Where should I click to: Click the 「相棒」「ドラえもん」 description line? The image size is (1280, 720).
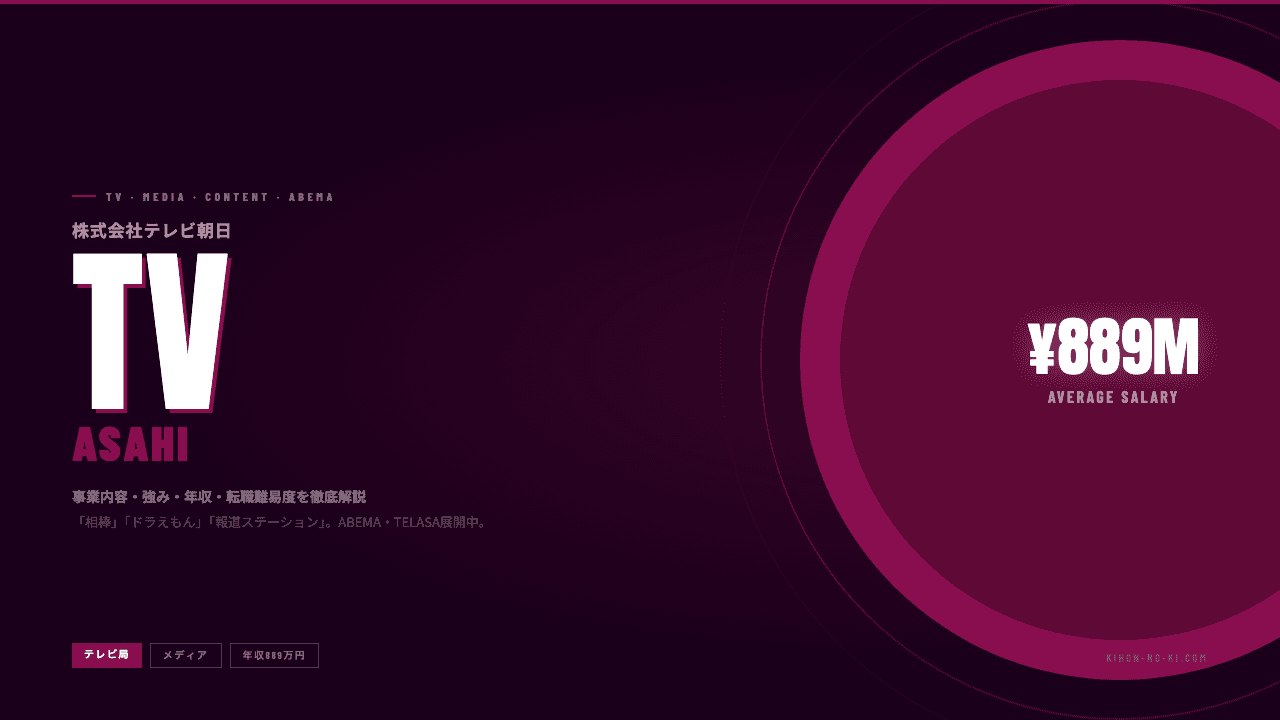tap(282, 522)
